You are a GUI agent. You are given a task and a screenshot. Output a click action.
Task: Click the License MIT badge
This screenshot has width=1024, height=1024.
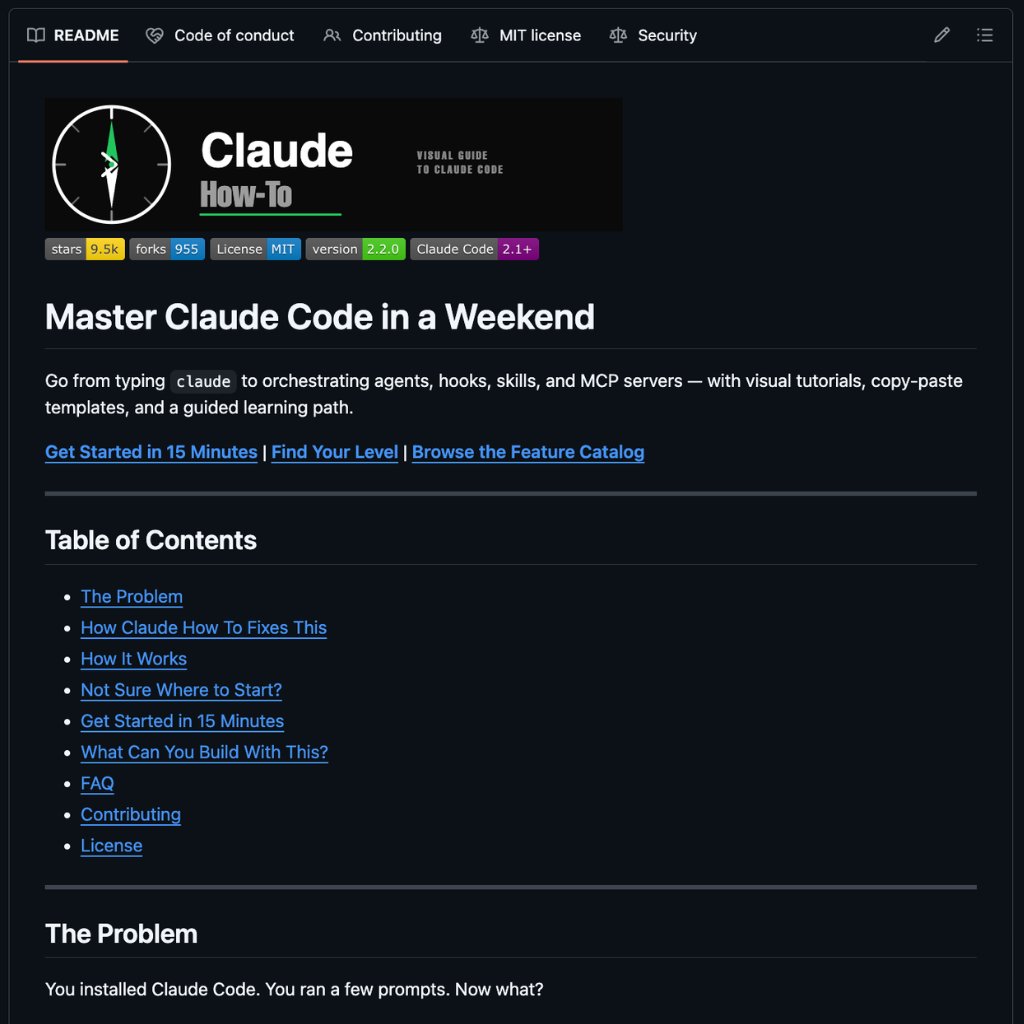tap(255, 249)
